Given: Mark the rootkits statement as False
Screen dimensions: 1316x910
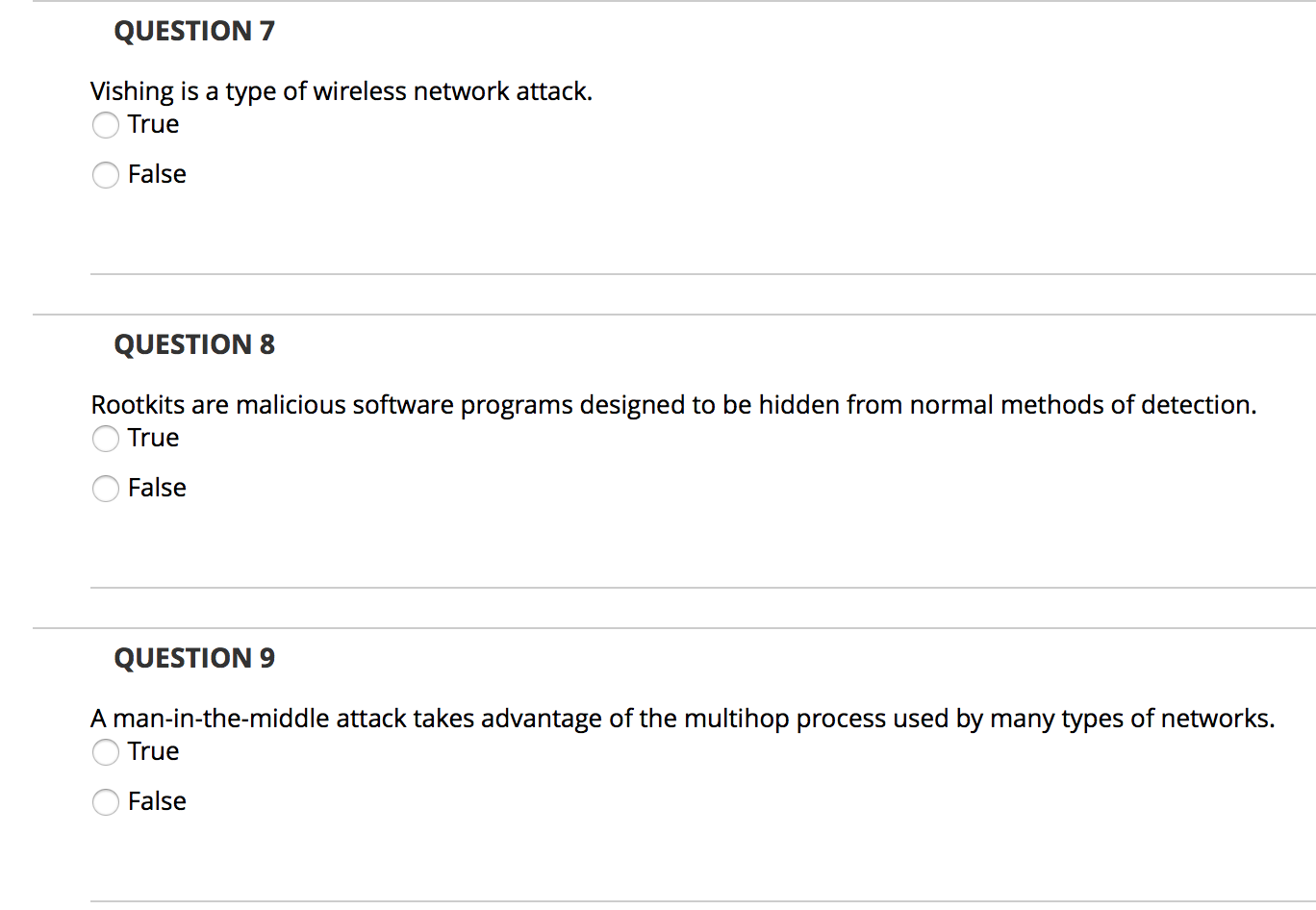Looking at the screenshot, I should (x=106, y=489).
